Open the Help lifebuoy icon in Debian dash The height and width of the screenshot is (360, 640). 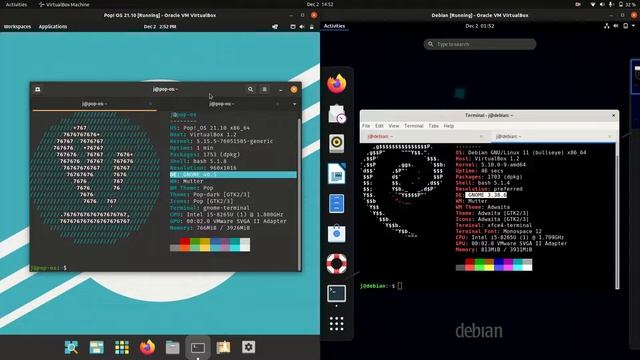[x=337, y=263]
